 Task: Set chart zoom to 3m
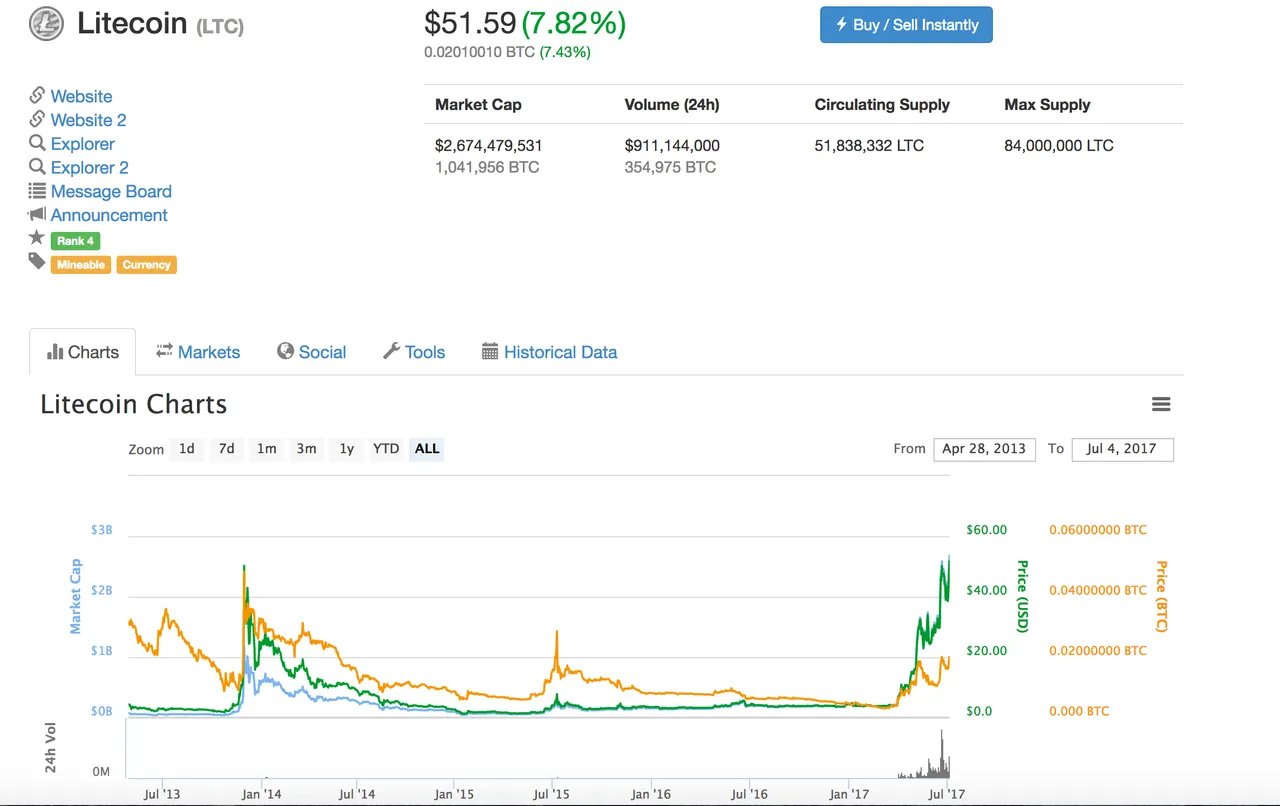pos(307,449)
